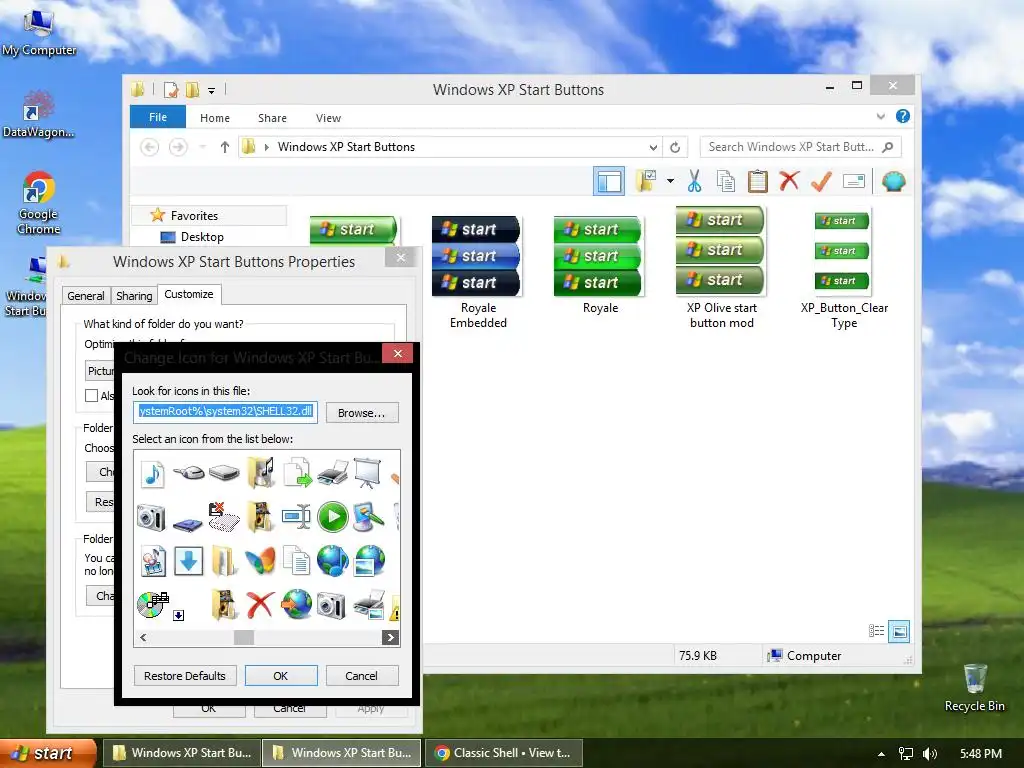The width and height of the screenshot is (1024, 768).
Task: Click the Explorer Help question mark icon
Action: click(x=903, y=116)
